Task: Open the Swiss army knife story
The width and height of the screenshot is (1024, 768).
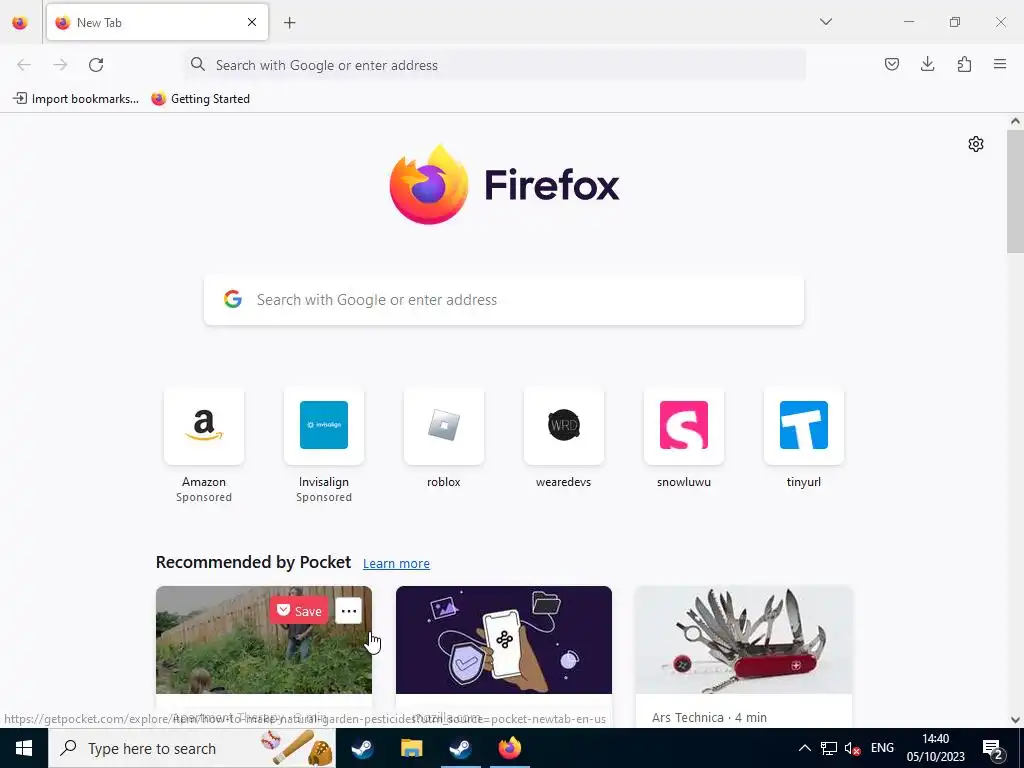Action: (744, 640)
